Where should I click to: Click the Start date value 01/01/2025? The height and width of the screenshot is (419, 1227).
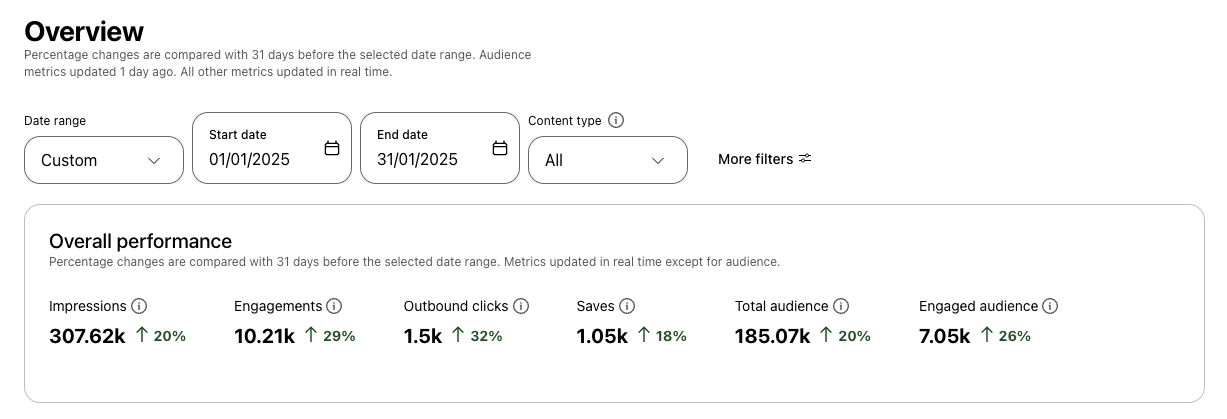pos(249,159)
